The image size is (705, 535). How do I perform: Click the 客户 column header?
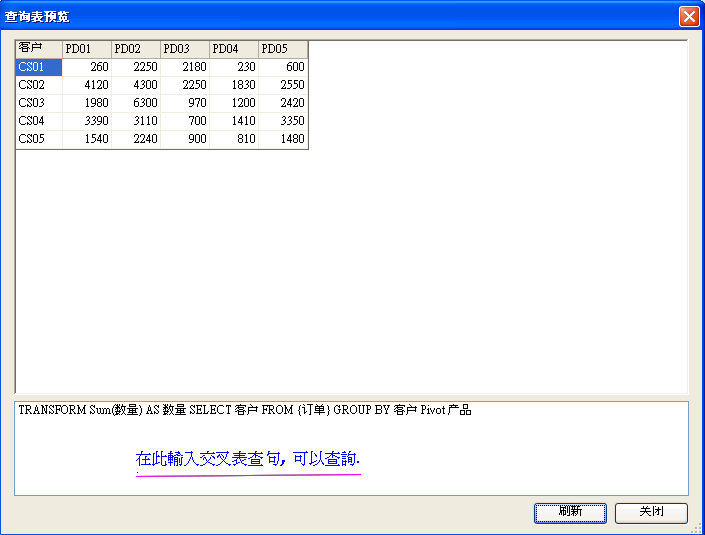(39, 49)
